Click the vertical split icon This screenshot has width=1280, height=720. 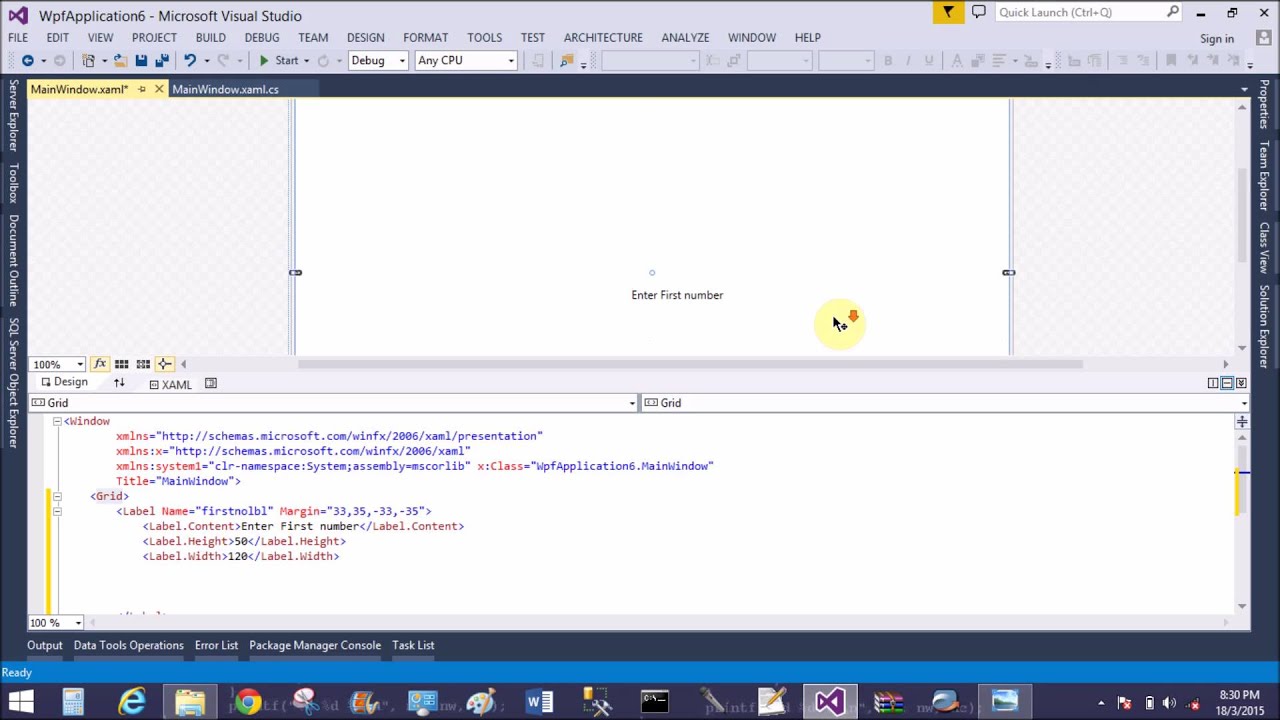(x=1213, y=383)
